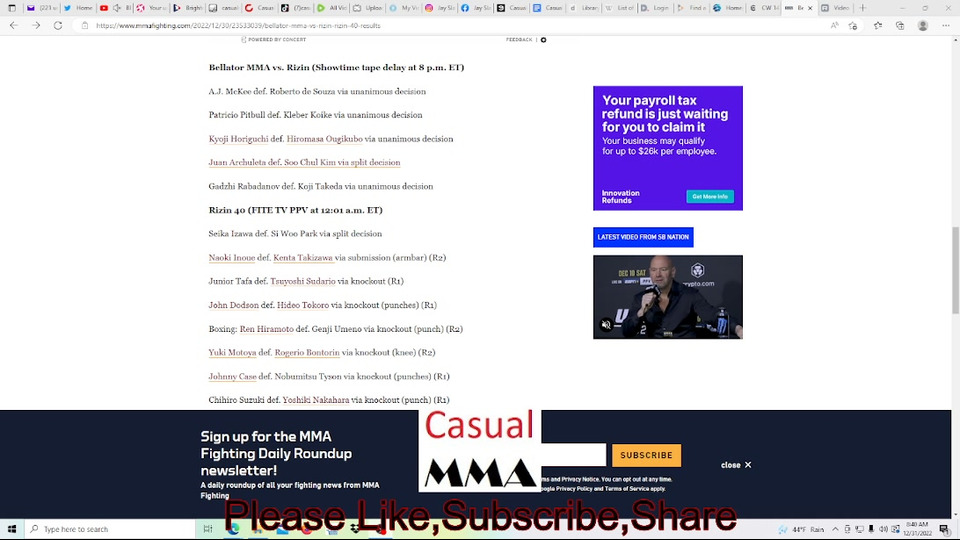The height and width of the screenshot is (540, 960).
Task: Open the taskbar clock and date
Action: [x=917, y=529]
